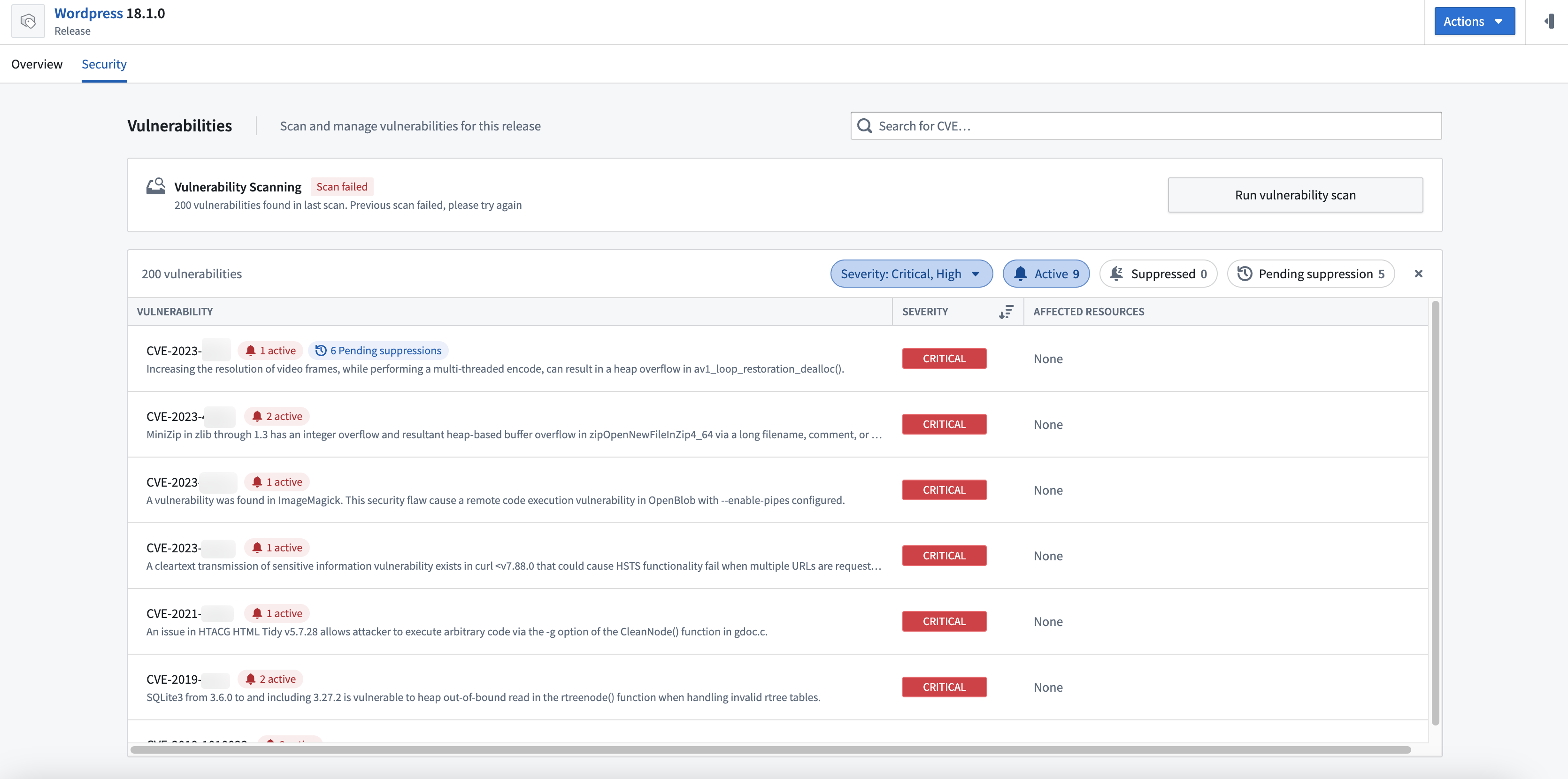Sort by severity column icon
Screen dimensions: 1568x779
tap(1006, 312)
